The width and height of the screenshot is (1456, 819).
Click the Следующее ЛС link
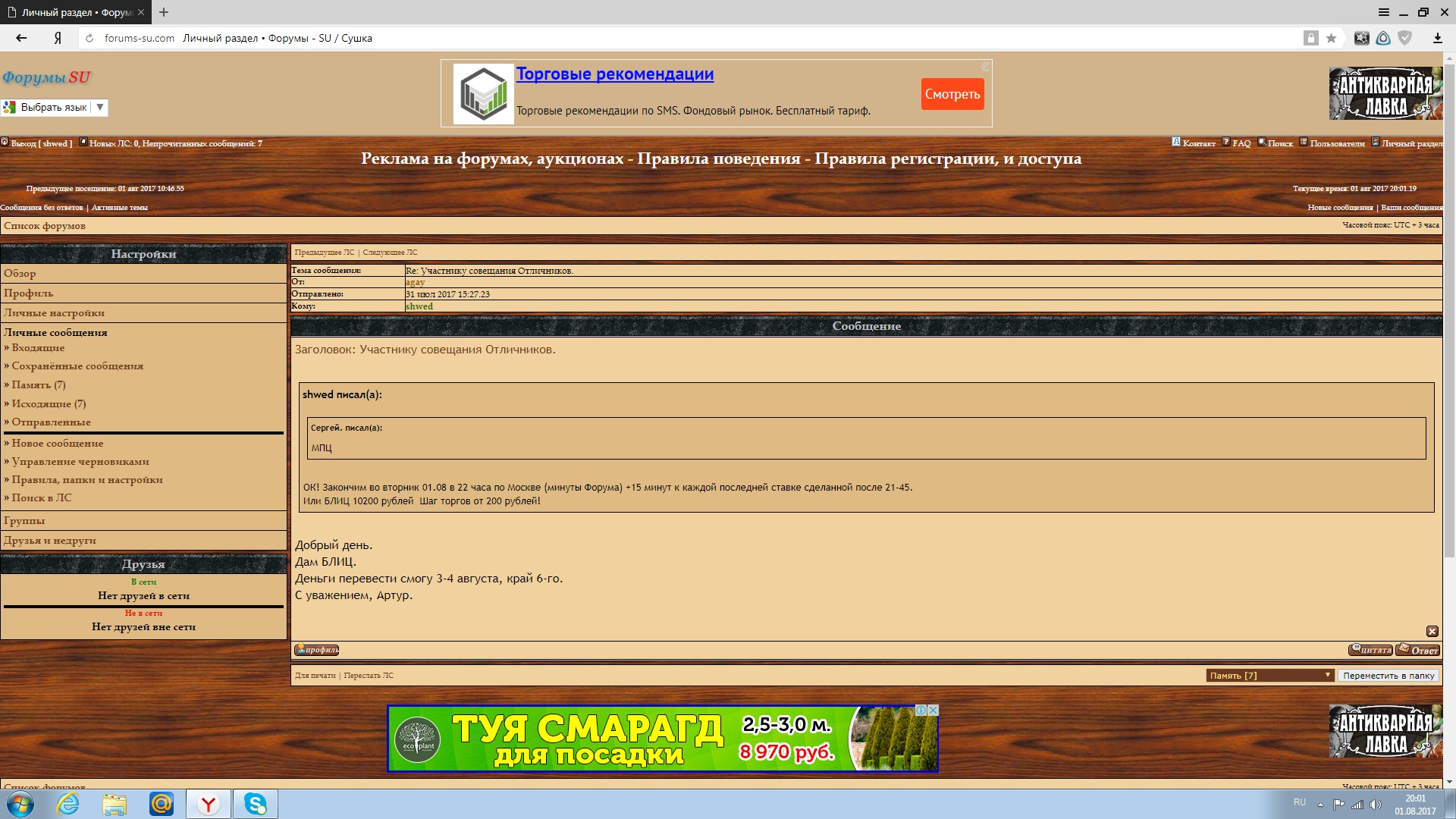coord(390,252)
